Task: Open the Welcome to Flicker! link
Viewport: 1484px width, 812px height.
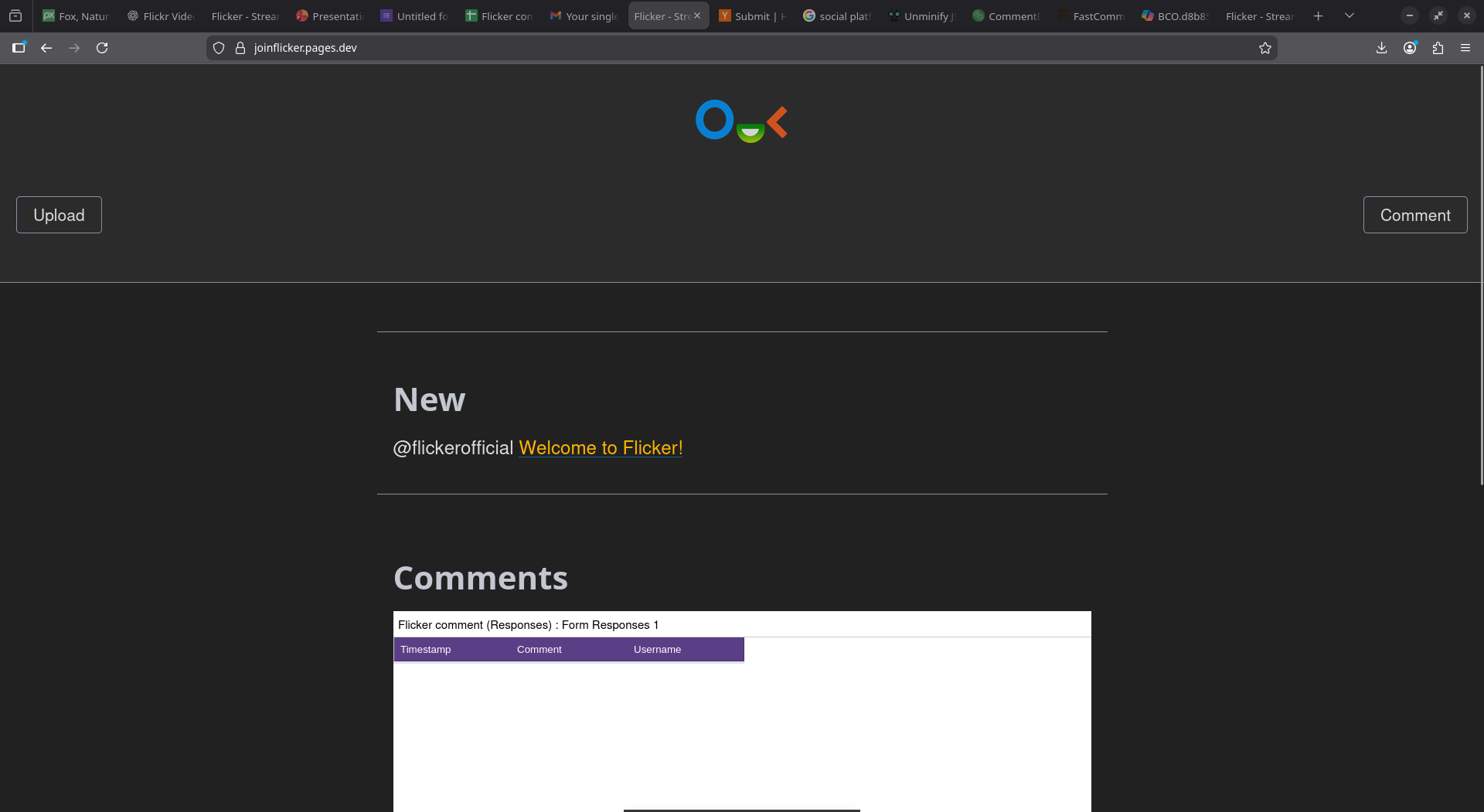Action: point(601,448)
